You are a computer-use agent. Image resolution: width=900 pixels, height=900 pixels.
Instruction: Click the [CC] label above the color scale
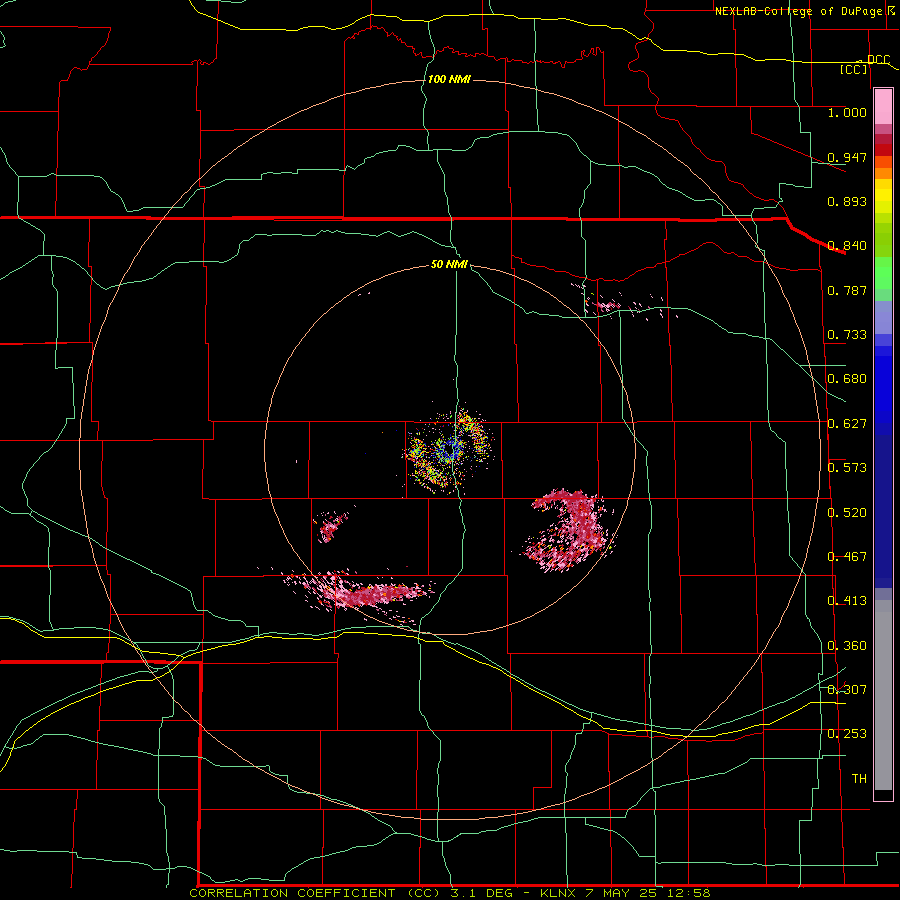pyautogui.click(x=854, y=69)
